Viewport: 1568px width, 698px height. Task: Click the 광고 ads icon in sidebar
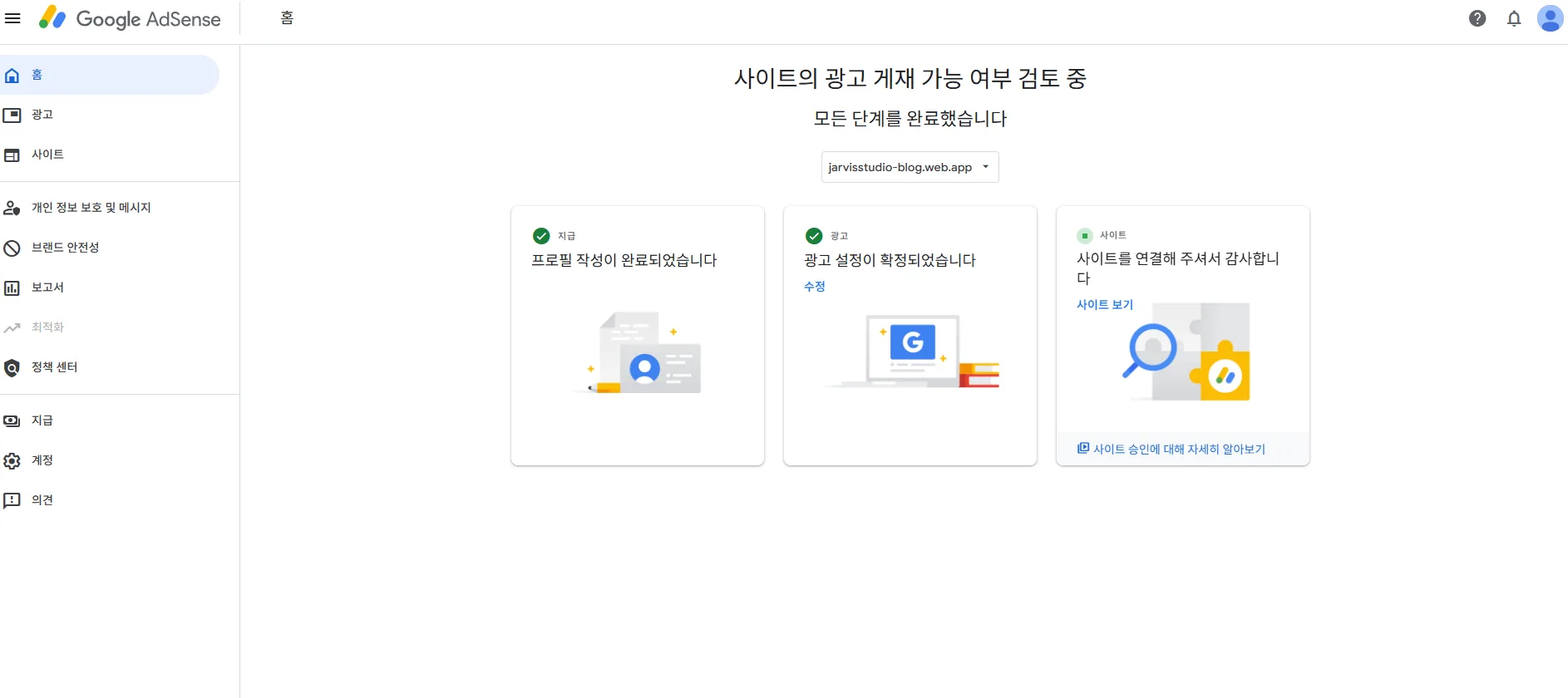tap(12, 116)
